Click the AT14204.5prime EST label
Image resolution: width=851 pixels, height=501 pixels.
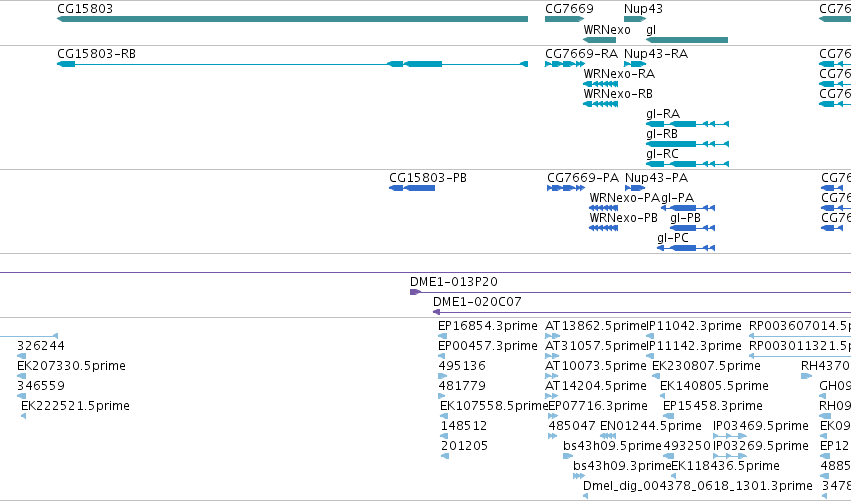pos(596,386)
